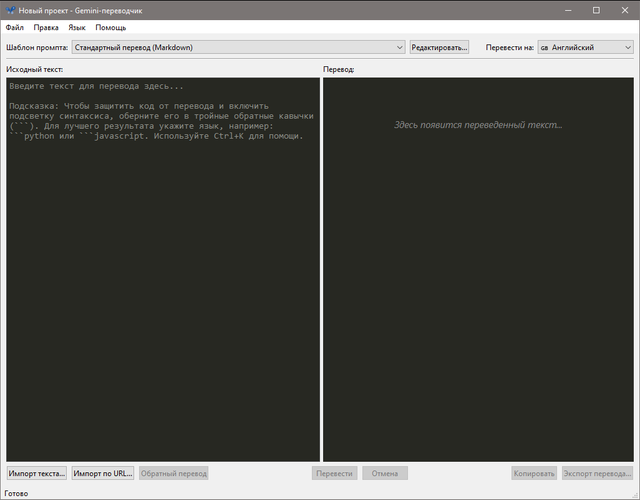This screenshot has height=500, width=640.
Task: Click the Импорт по URL... button
Action: pos(103,473)
